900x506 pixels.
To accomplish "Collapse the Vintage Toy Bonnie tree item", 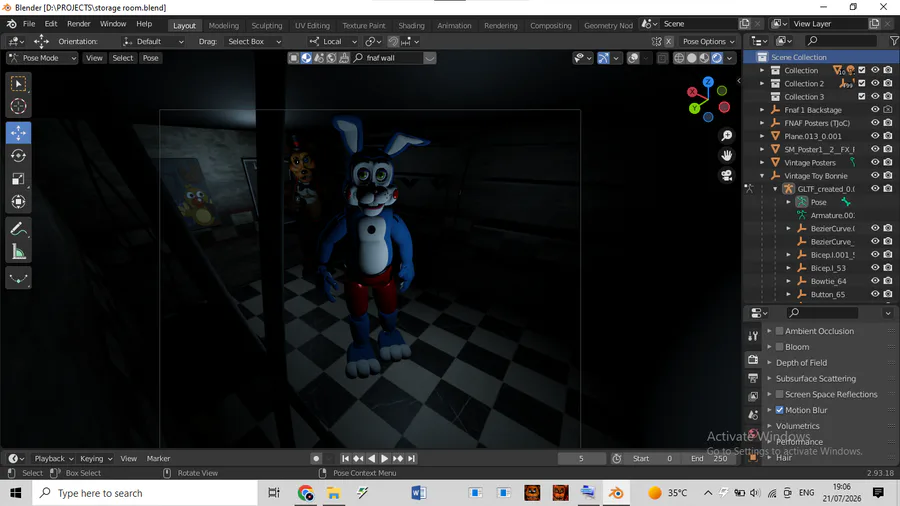I will click(762, 176).
